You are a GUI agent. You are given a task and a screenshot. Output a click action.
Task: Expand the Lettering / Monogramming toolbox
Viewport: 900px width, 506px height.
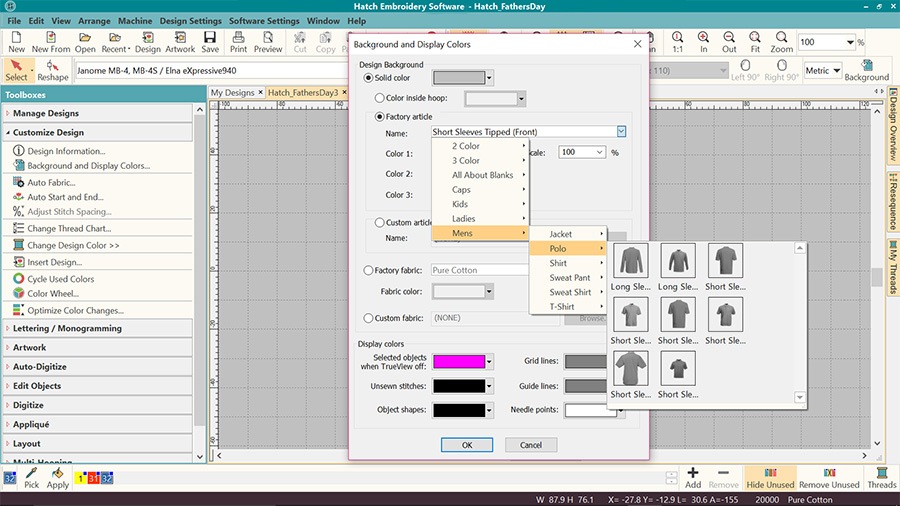pyautogui.click(x=68, y=328)
